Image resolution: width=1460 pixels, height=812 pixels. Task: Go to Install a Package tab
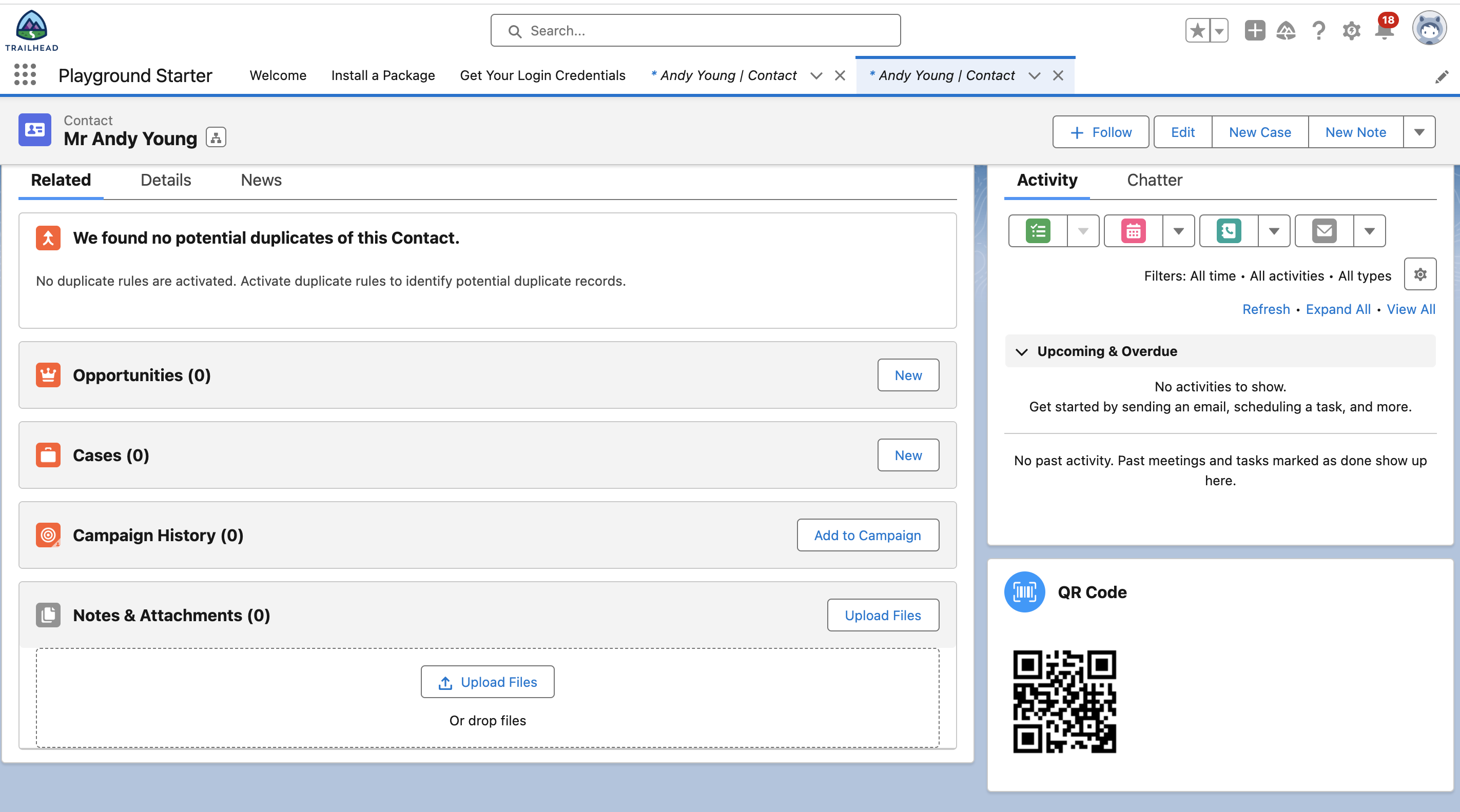click(x=383, y=75)
